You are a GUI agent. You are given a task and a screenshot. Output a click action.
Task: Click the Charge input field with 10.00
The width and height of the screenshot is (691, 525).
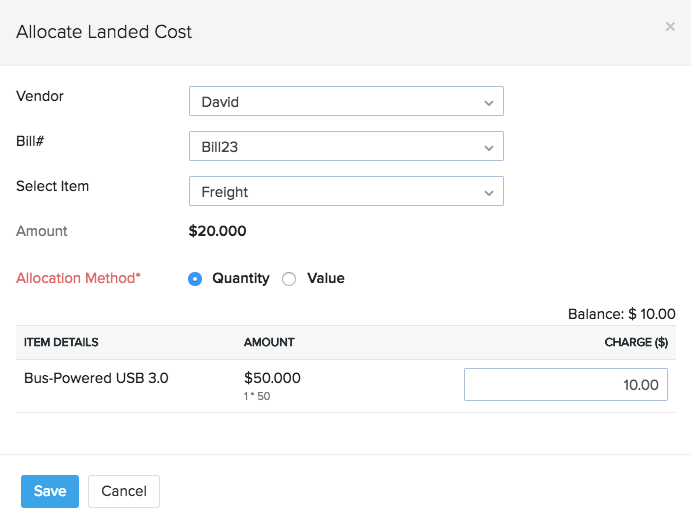click(x=565, y=384)
